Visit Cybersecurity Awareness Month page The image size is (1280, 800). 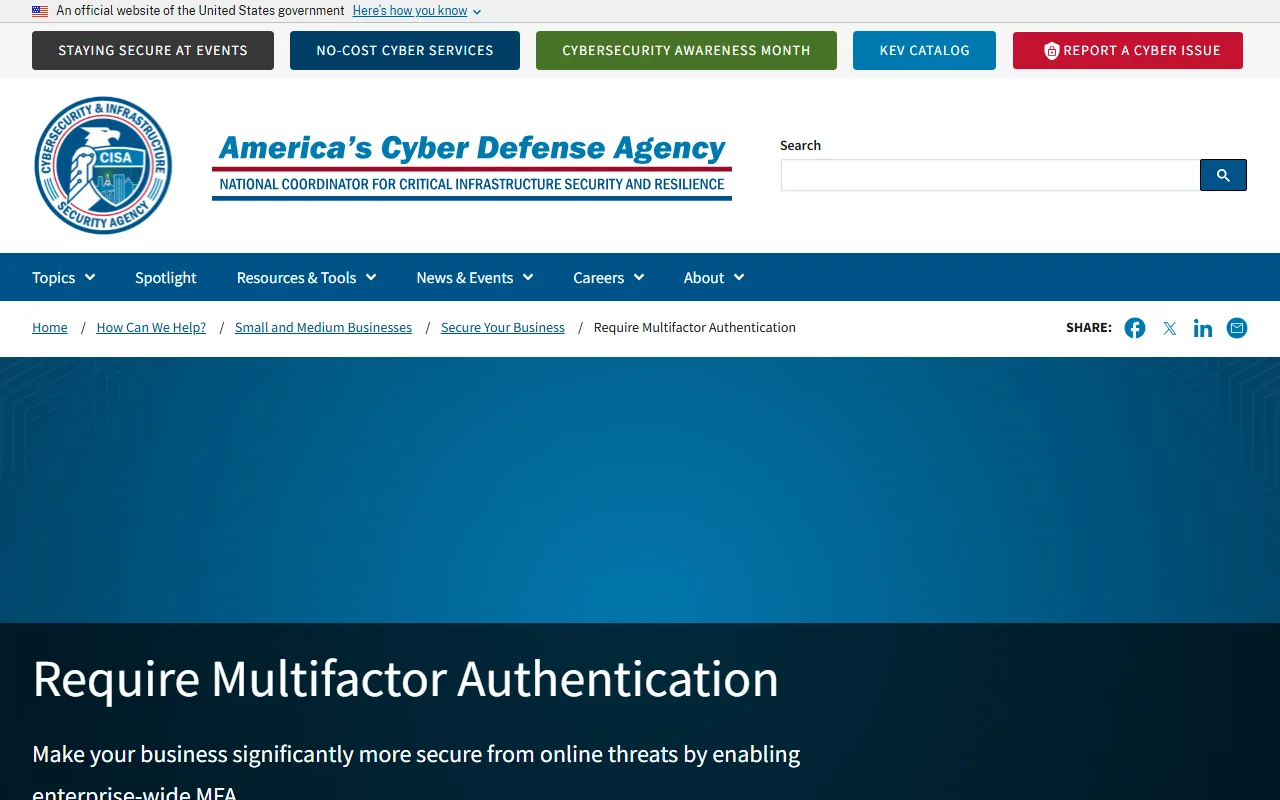(x=686, y=51)
